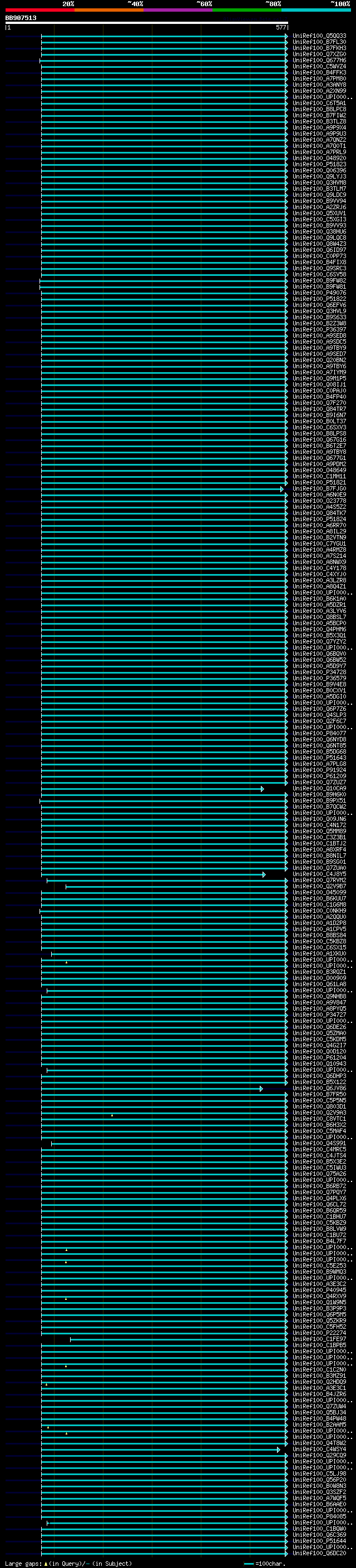The height and width of the screenshot is (1568, 356).
Task: Click the cyan ~100% identity legend segment
Action: click(x=317, y=10)
